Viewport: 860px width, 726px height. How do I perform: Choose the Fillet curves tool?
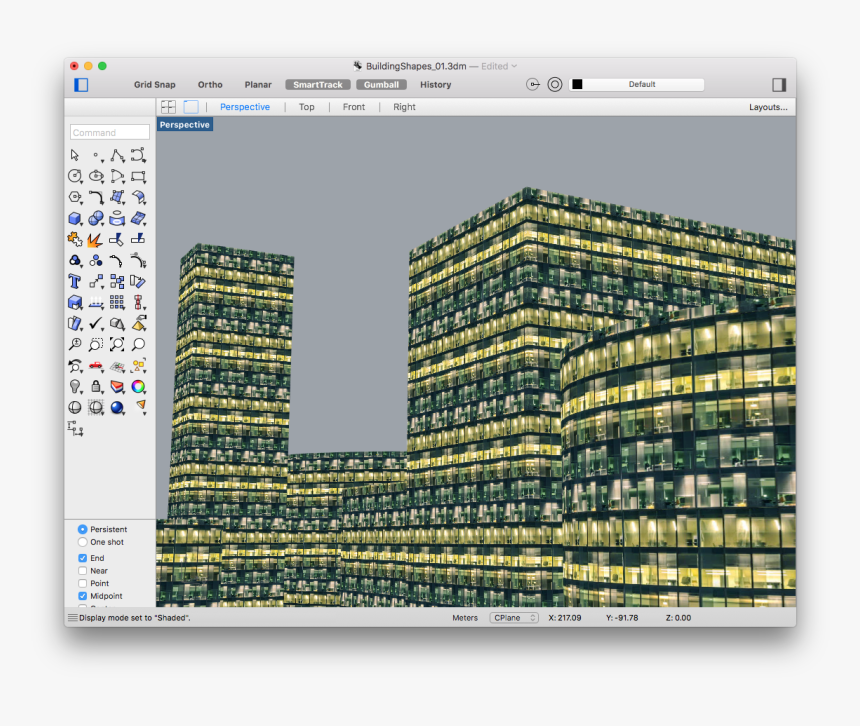[x=97, y=197]
